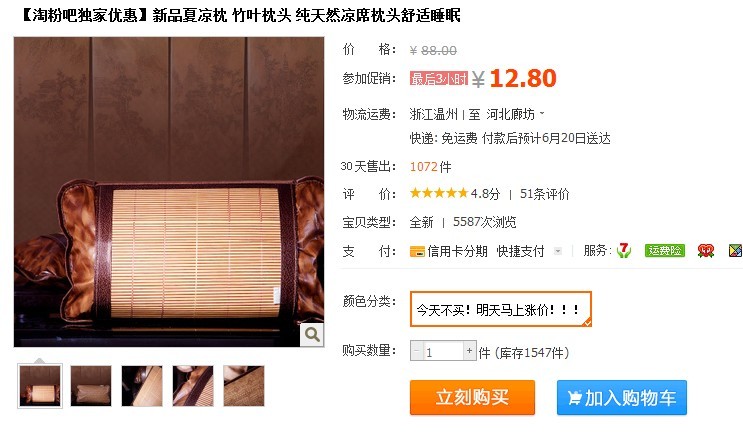This screenshot has width=743, height=434.
Task: Select the second product thumbnail
Action: [91, 386]
